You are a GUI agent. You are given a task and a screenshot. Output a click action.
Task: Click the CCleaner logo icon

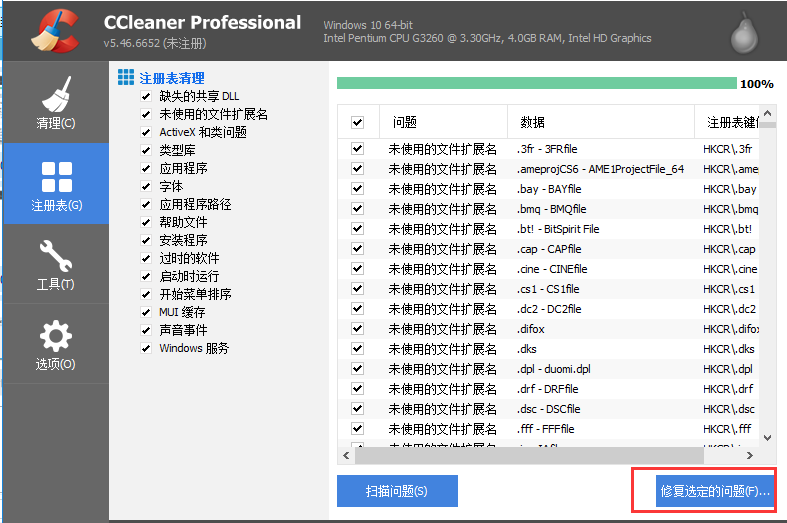(x=55, y=31)
